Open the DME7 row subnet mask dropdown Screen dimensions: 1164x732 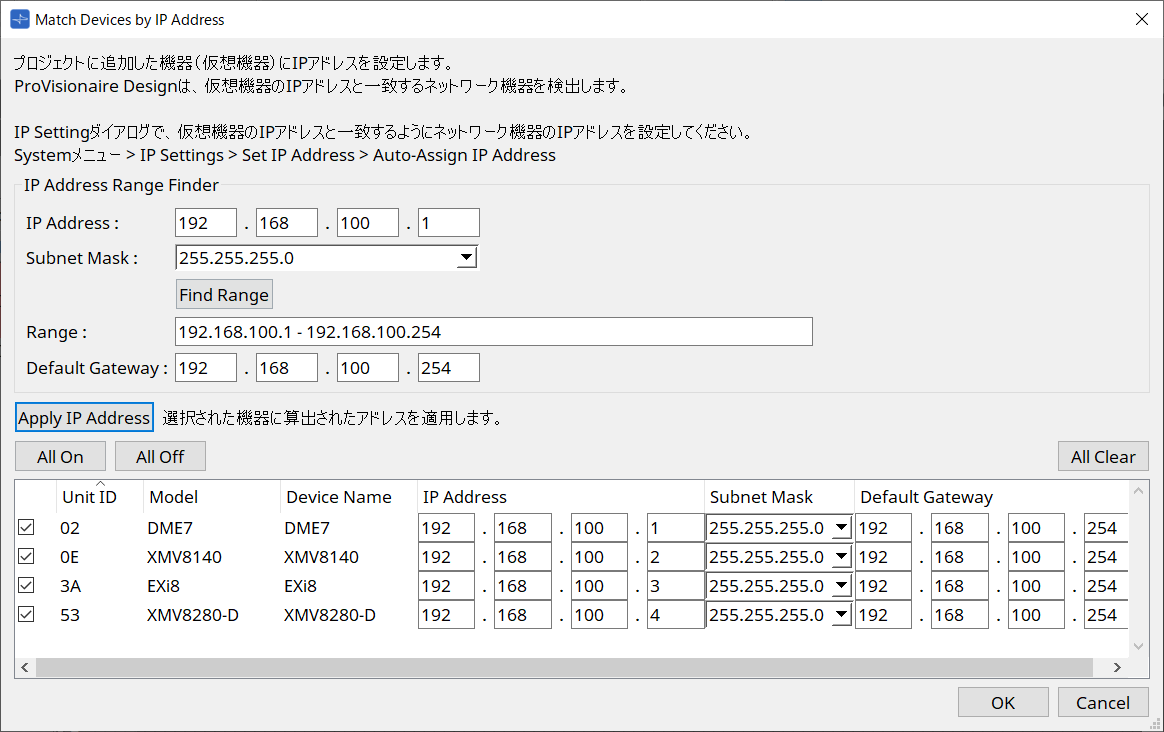pos(841,528)
